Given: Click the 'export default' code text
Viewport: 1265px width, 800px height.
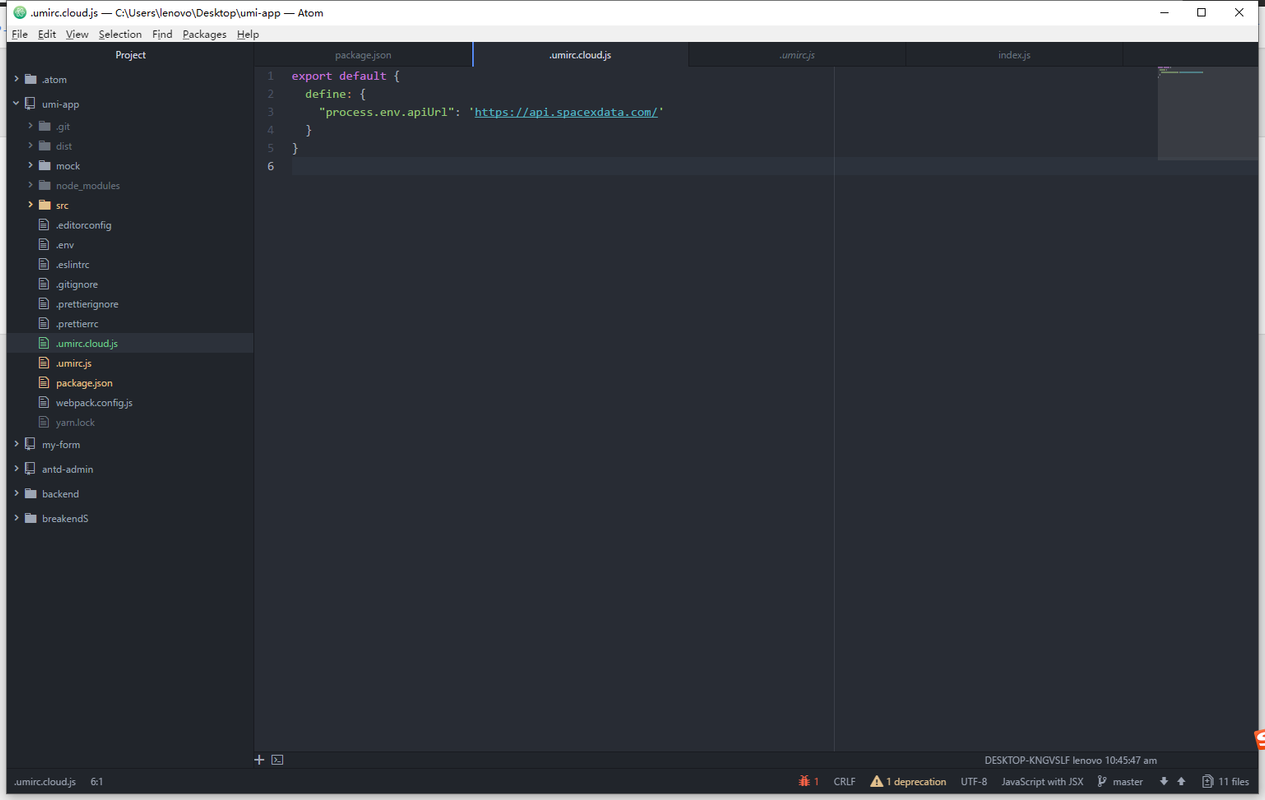Looking at the screenshot, I should [x=338, y=76].
